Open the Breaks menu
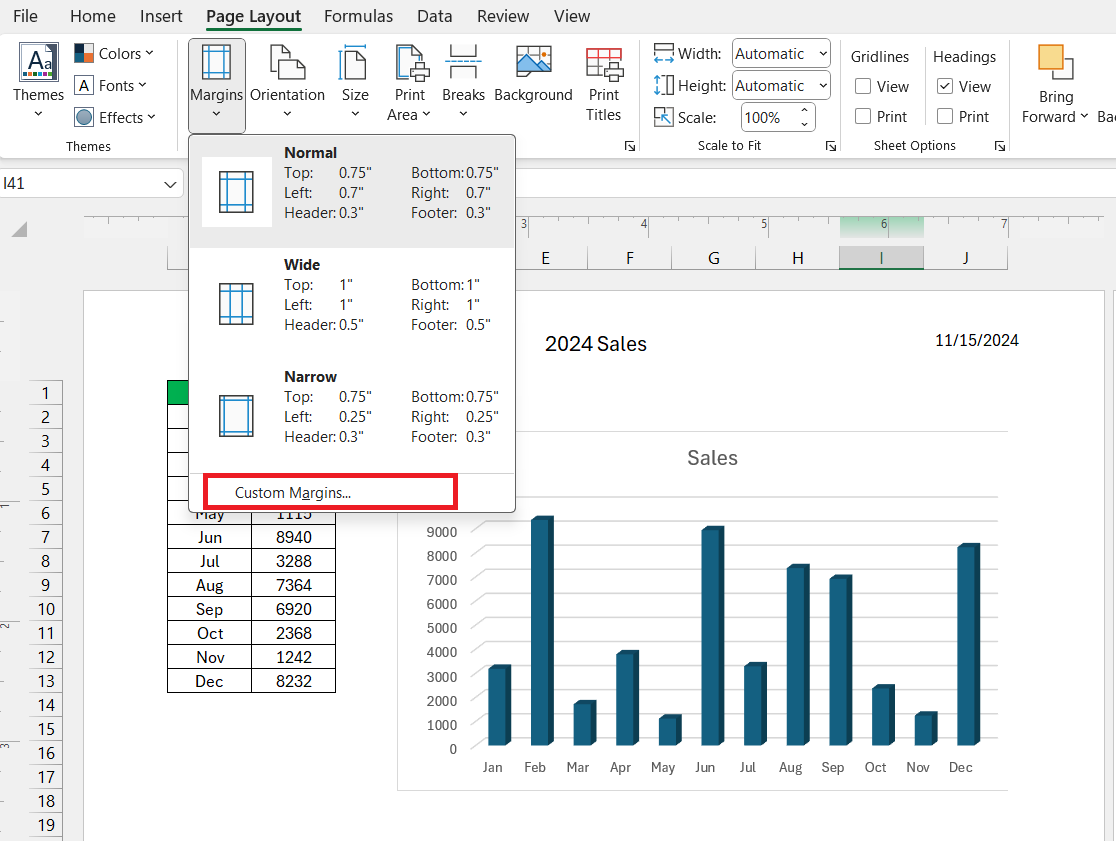This screenshot has height=841, width=1116. pyautogui.click(x=463, y=83)
